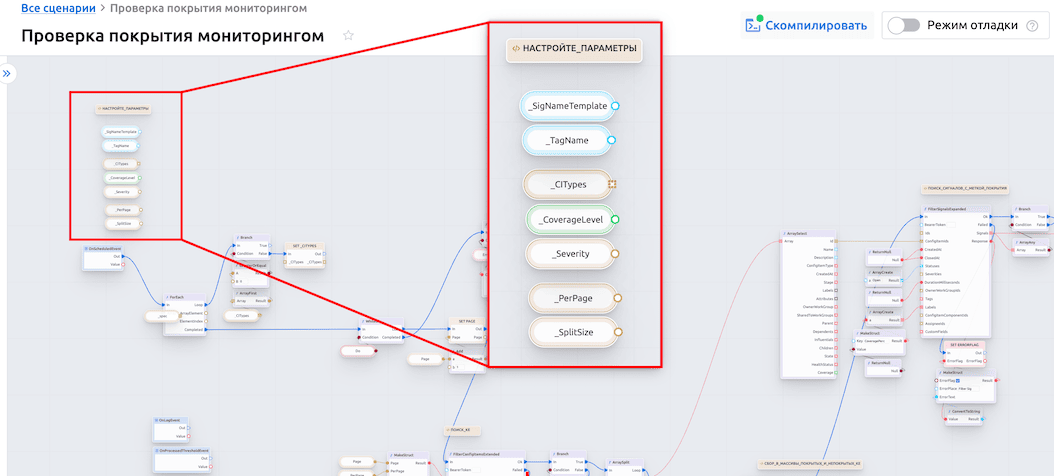The image size is (1054, 476).
Task: Click the help icon beside Режим отладки
Action: [x=1031, y=26]
